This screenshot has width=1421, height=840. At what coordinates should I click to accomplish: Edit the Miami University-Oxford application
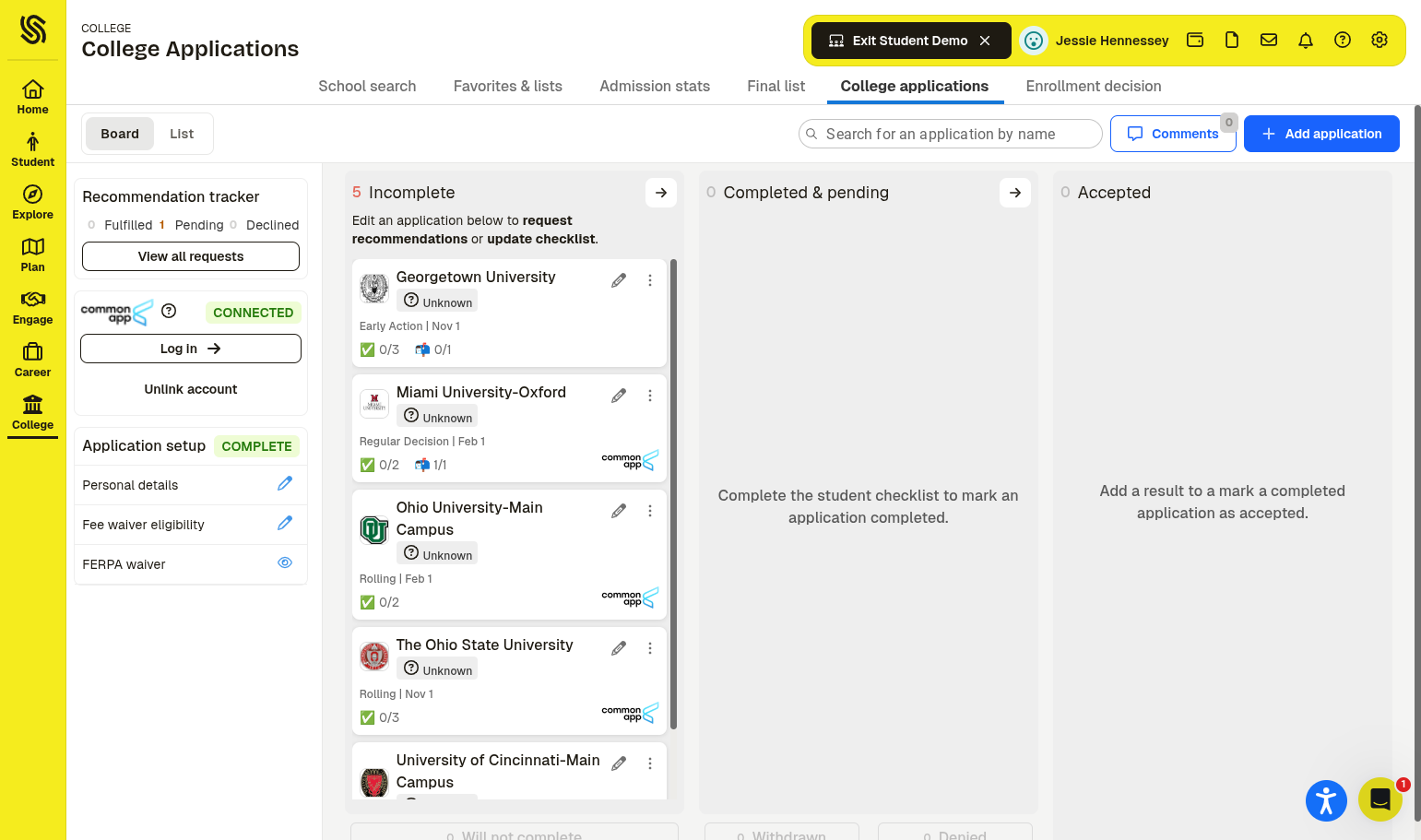click(x=619, y=396)
